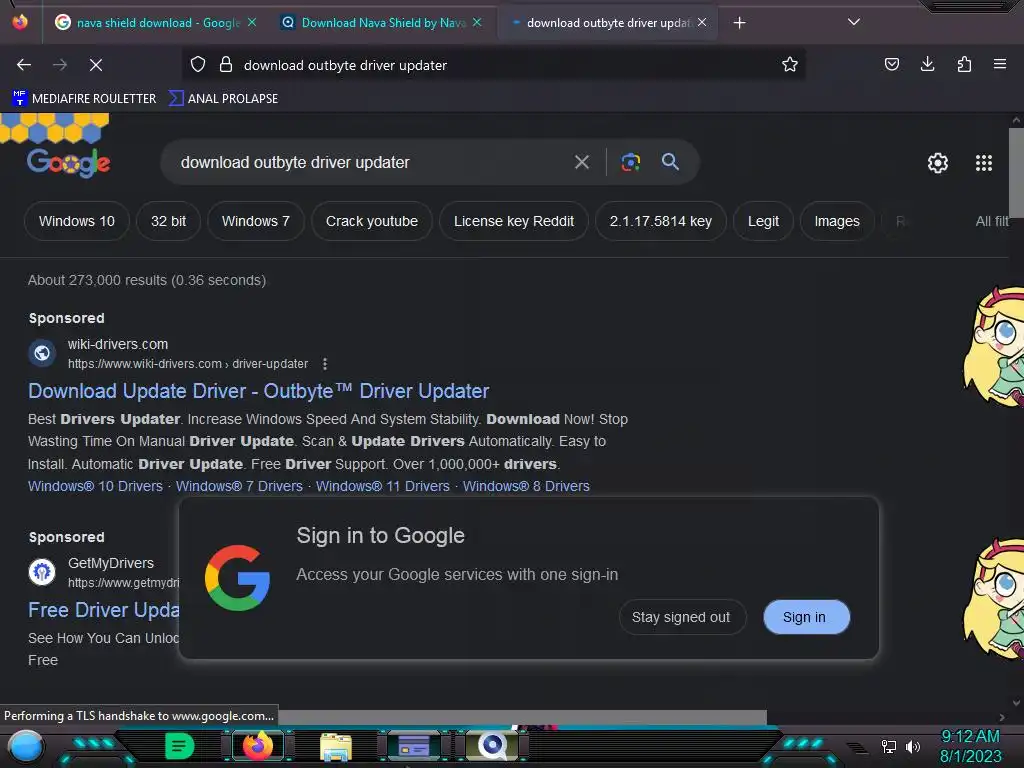
Task: Apply the Windows 7 filter chip
Action: [255, 221]
